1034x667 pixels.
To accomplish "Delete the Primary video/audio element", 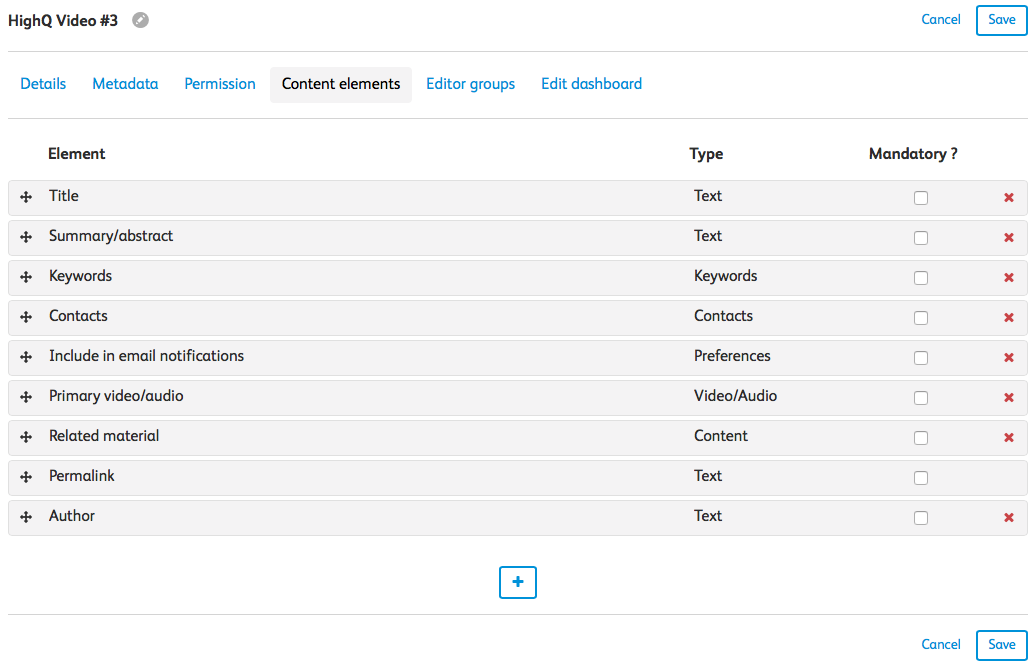I will 1009,398.
